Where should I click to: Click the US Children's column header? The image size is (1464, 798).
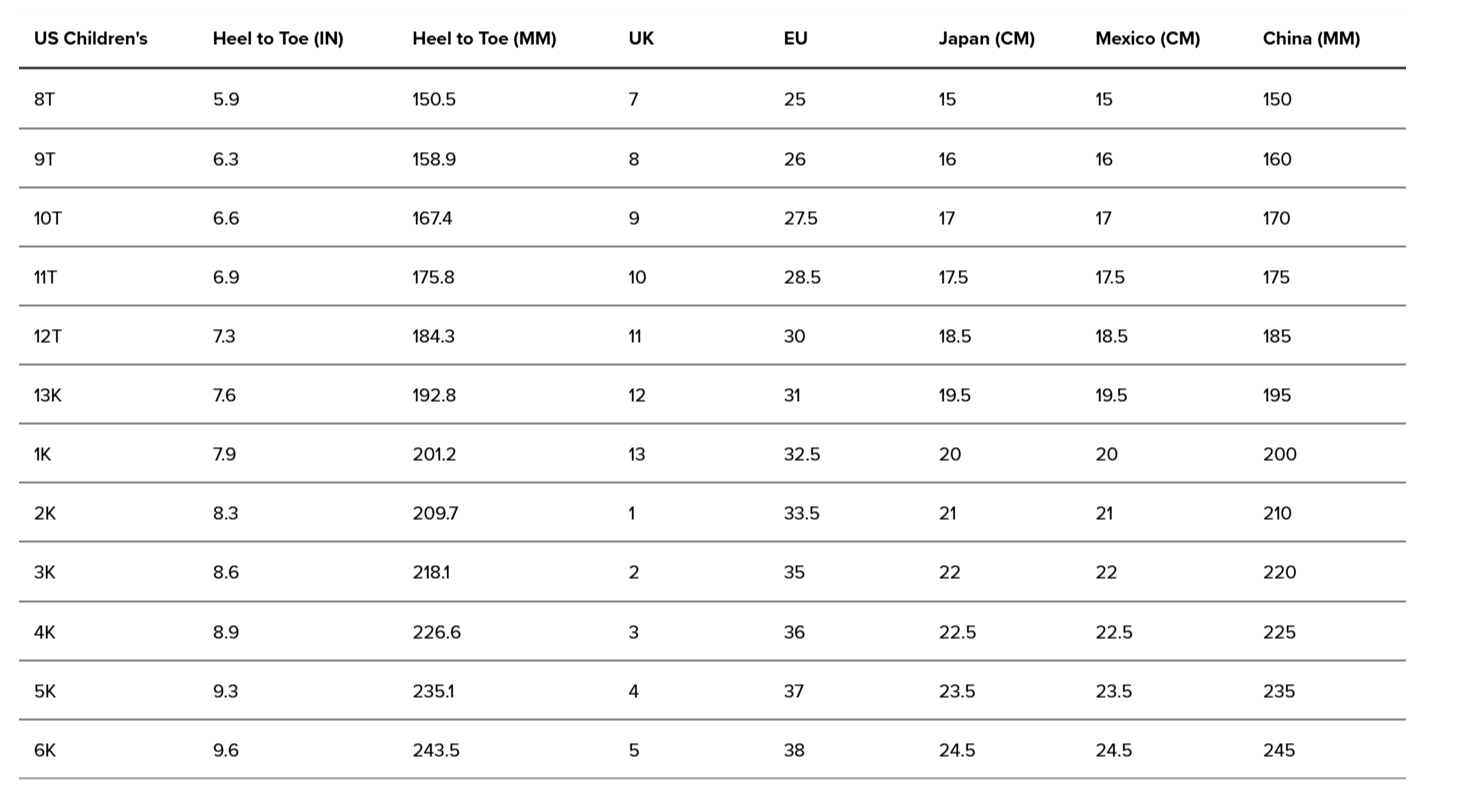[x=90, y=39]
